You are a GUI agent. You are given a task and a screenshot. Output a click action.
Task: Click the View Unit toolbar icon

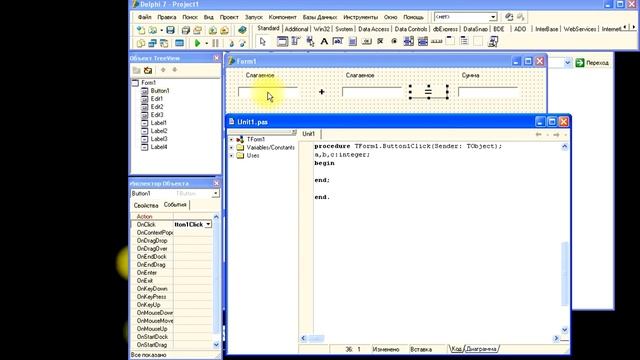pyautogui.click(x=140, y=43)
